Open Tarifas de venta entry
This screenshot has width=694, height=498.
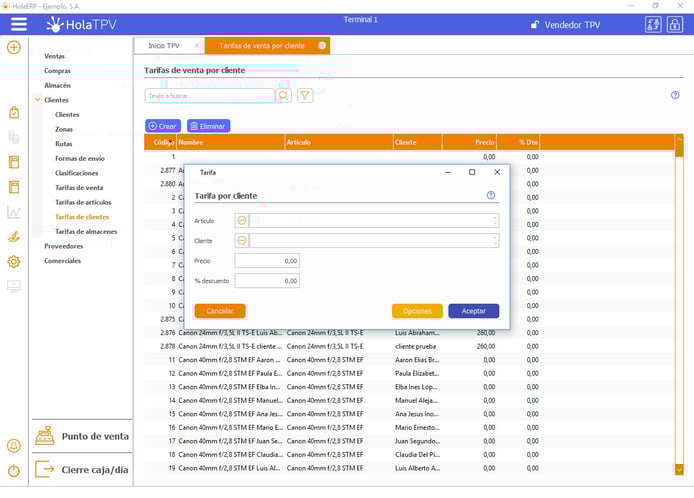(79, 188)
